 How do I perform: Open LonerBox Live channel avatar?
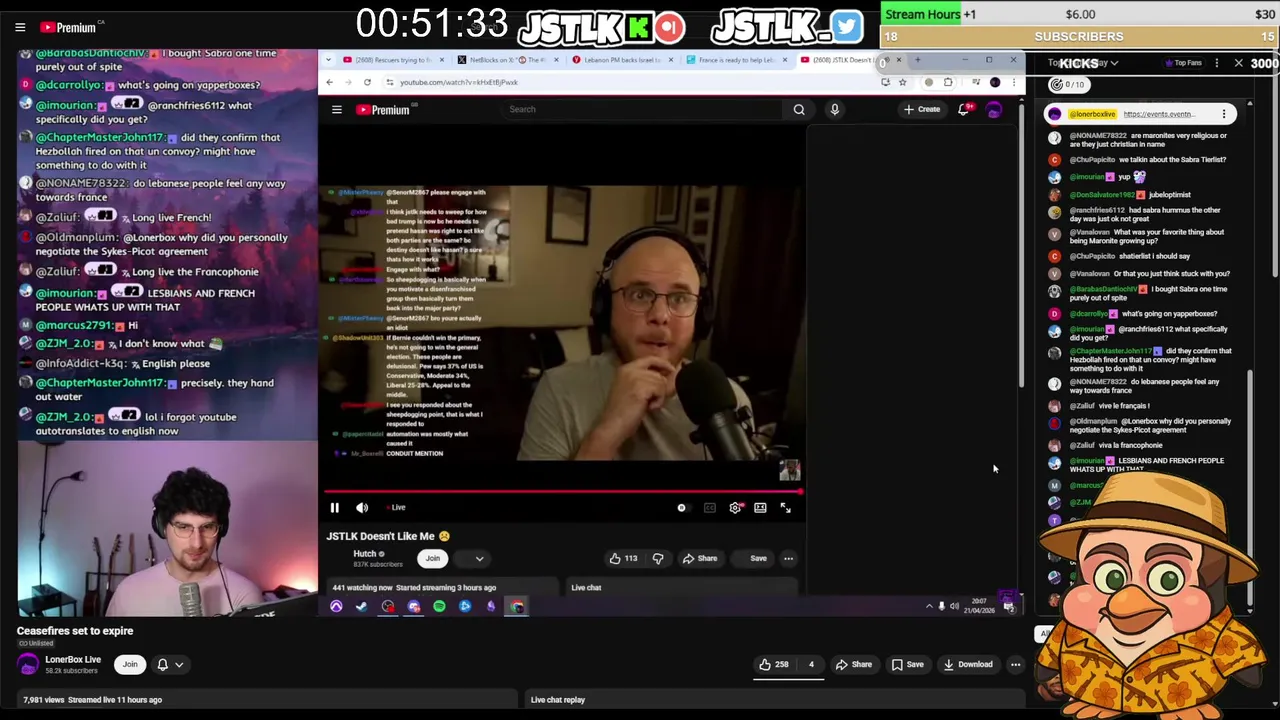click(28, 664)
